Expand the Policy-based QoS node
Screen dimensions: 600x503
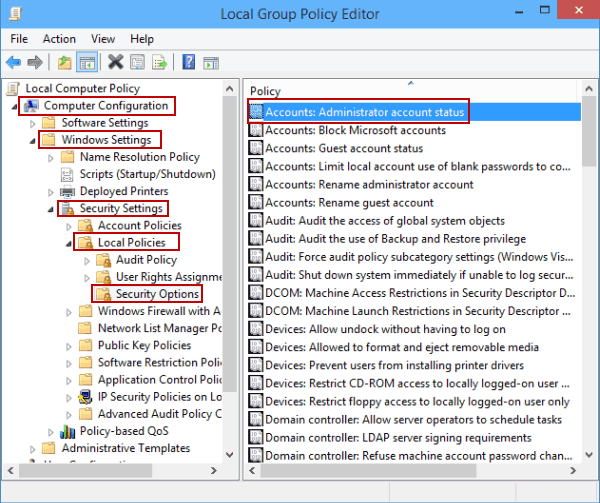click(x=51, y=432)
